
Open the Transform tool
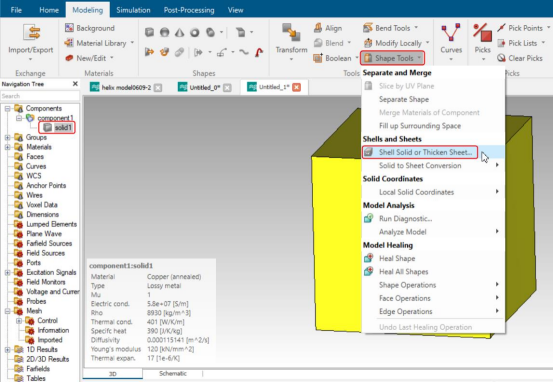291,42
